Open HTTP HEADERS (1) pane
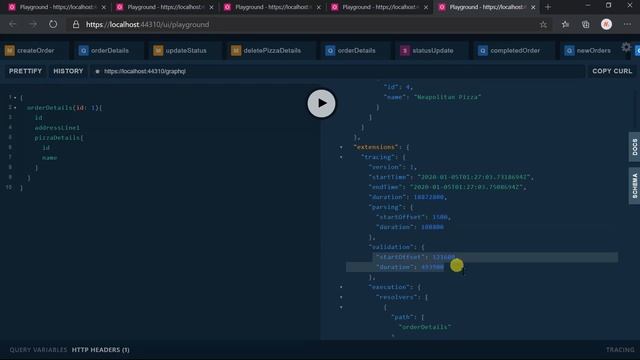The height and width of the screenshot is (360, 640). click(100, 350)
